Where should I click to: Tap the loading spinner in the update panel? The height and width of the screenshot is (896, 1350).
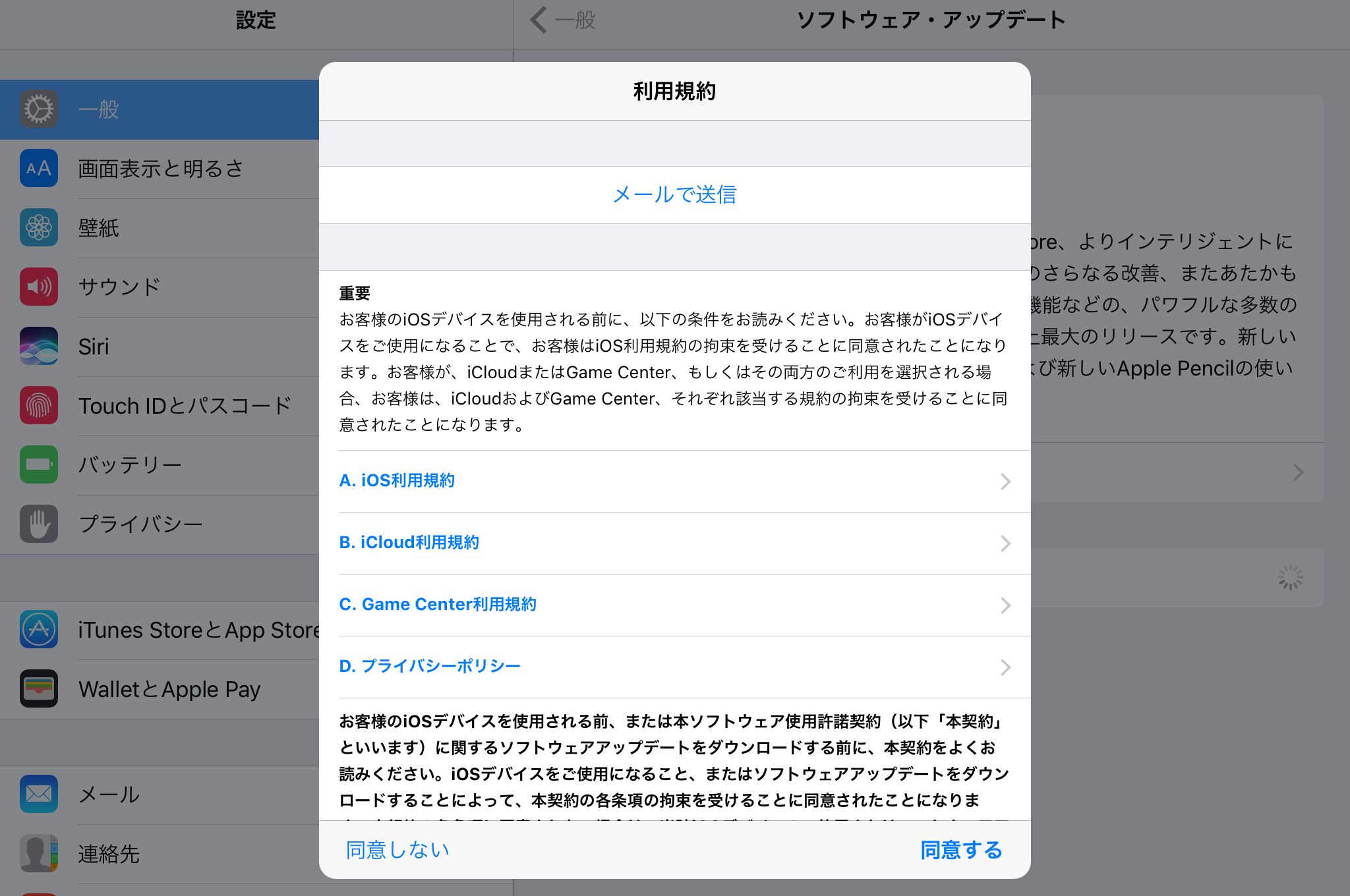[1290, 577]
